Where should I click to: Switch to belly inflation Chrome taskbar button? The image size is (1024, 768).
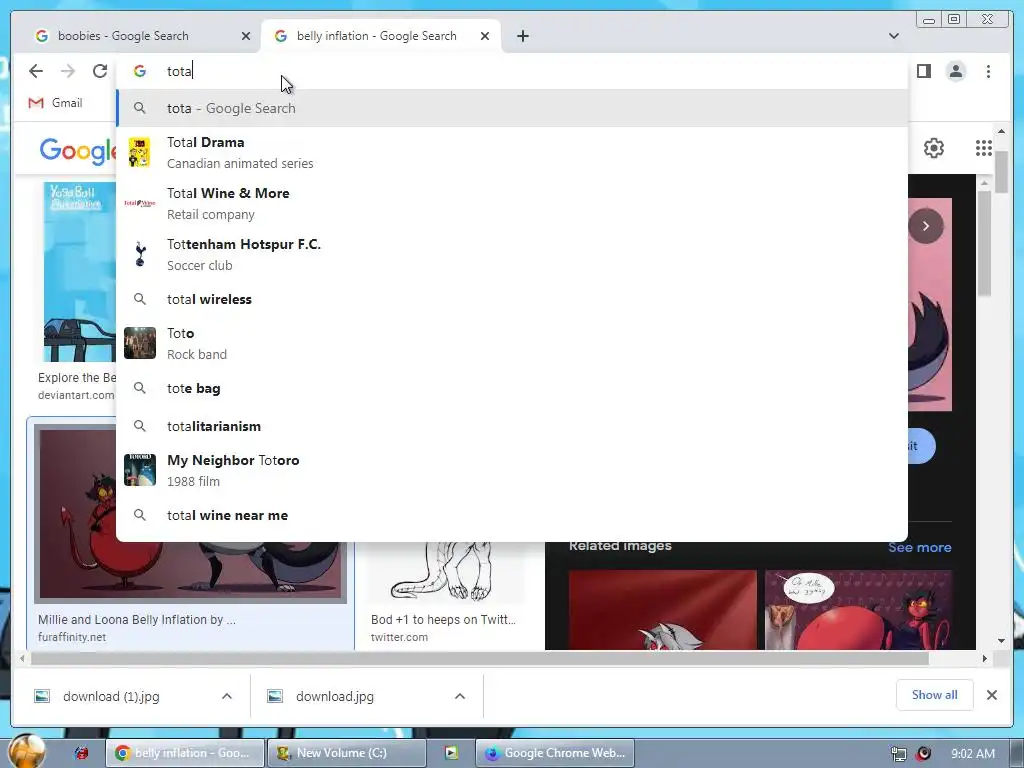click(184, 753)
